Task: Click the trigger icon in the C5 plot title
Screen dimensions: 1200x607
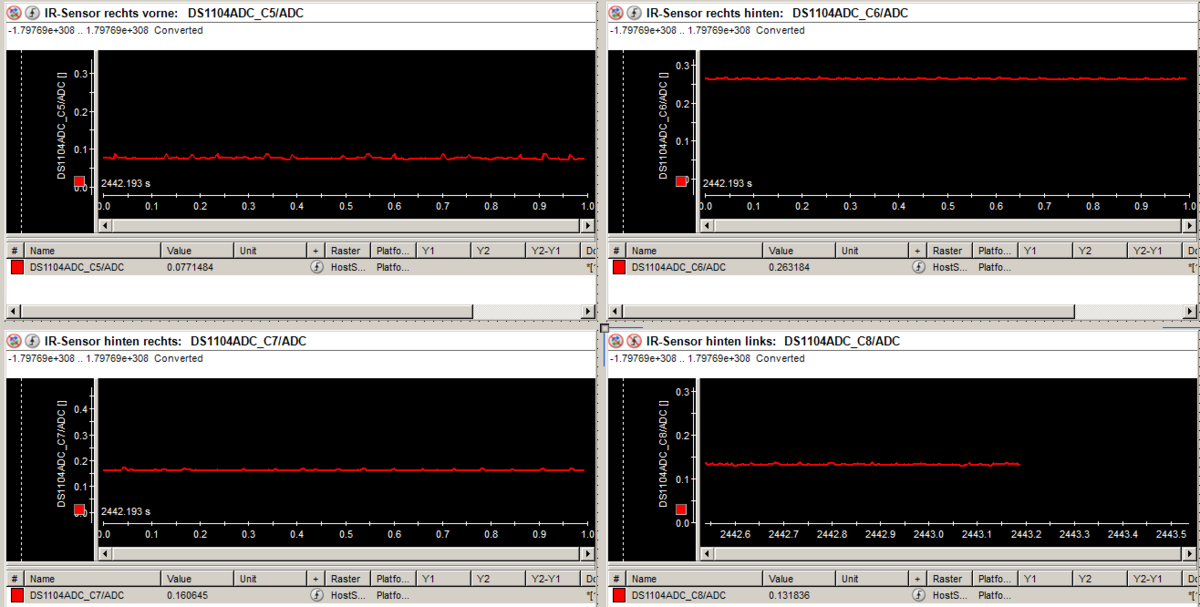Action: (32, 13)
